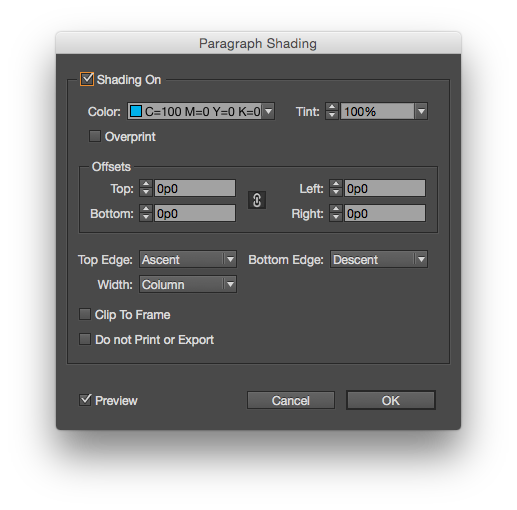Check Do not Print or Export
The width and height of the screenshot is (517, 510).
click(85, 339)
